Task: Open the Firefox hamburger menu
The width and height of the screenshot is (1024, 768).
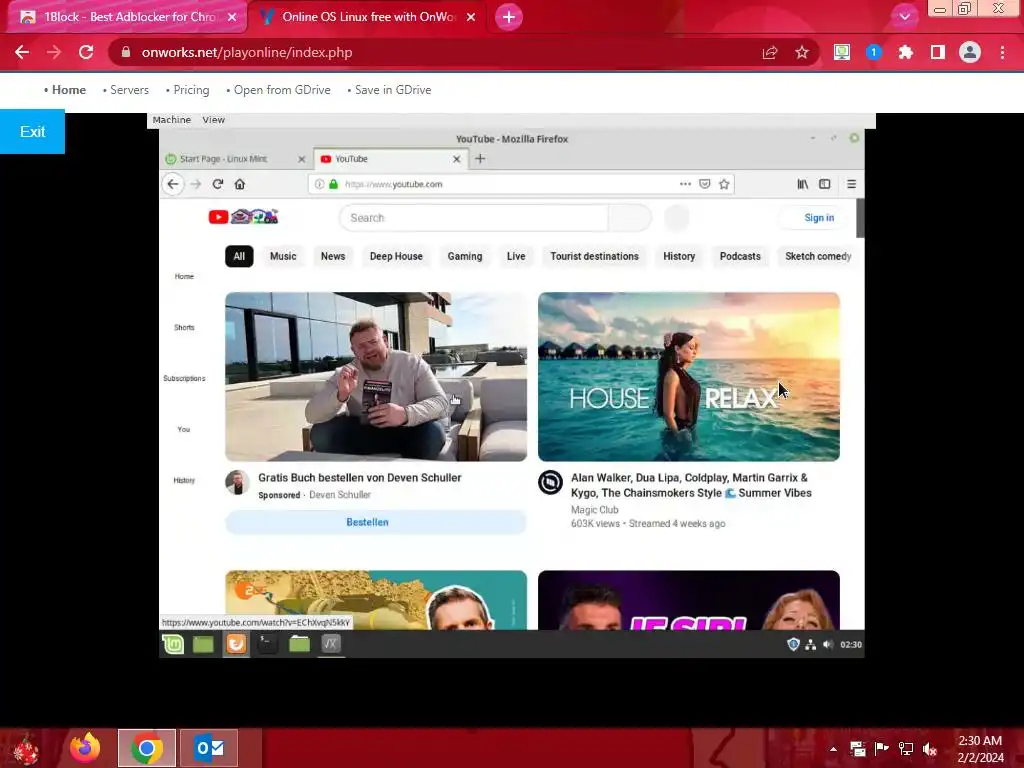Action: click(x=852, y=184)
